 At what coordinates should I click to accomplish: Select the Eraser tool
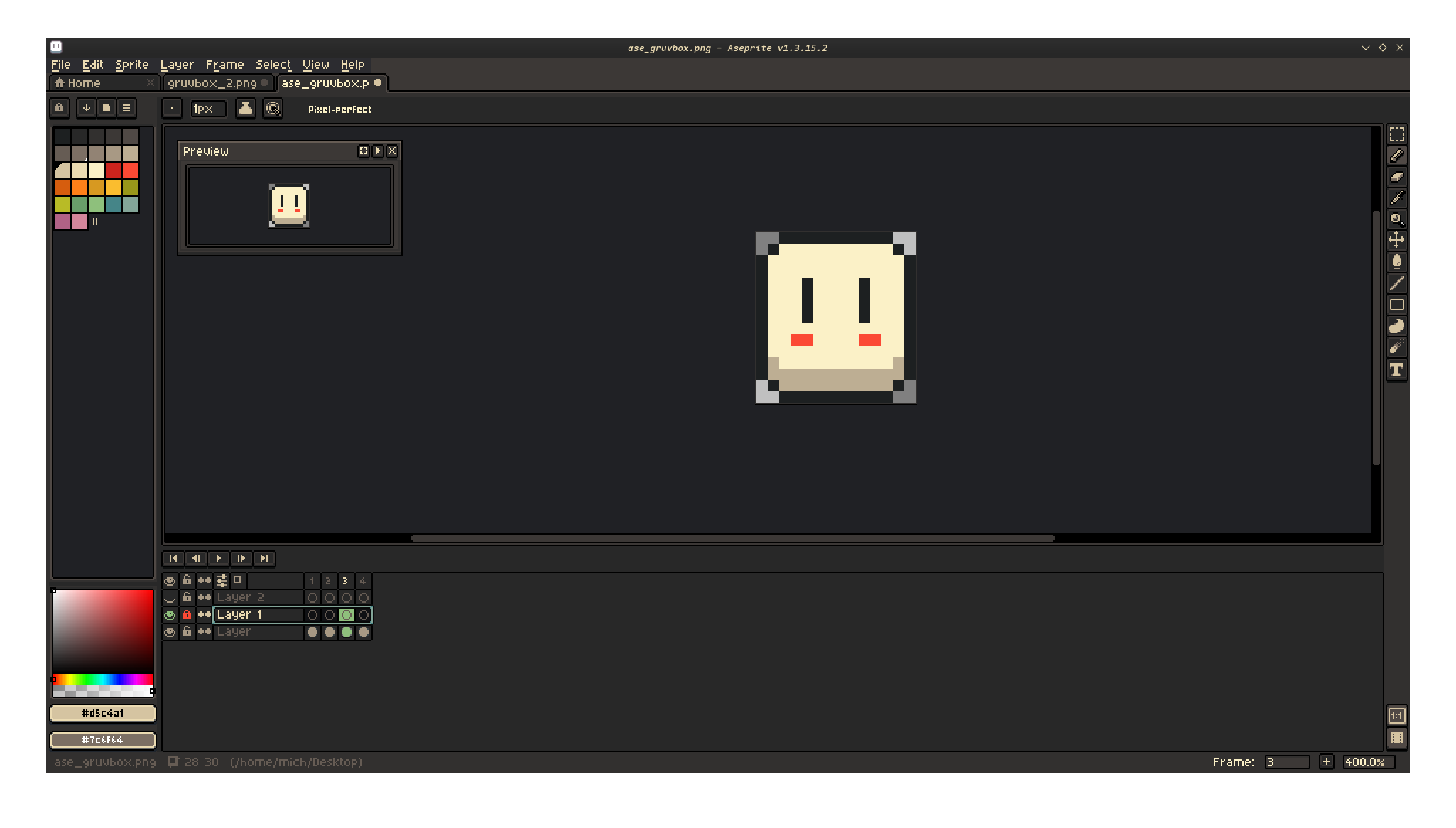pyautogui.click(x=1396, y=177)
